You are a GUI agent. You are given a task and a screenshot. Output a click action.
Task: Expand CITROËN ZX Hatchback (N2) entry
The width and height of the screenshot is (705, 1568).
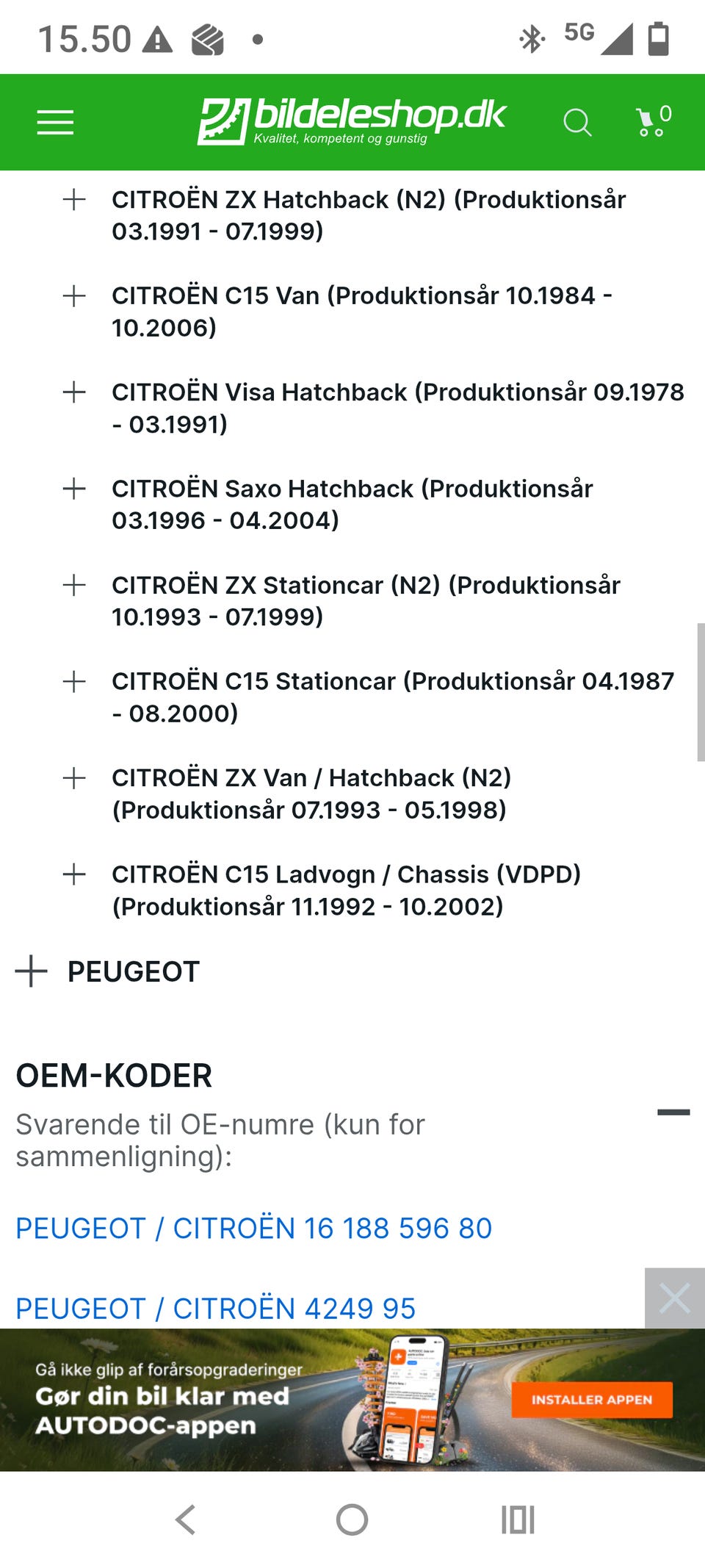(x=74, y=200)
